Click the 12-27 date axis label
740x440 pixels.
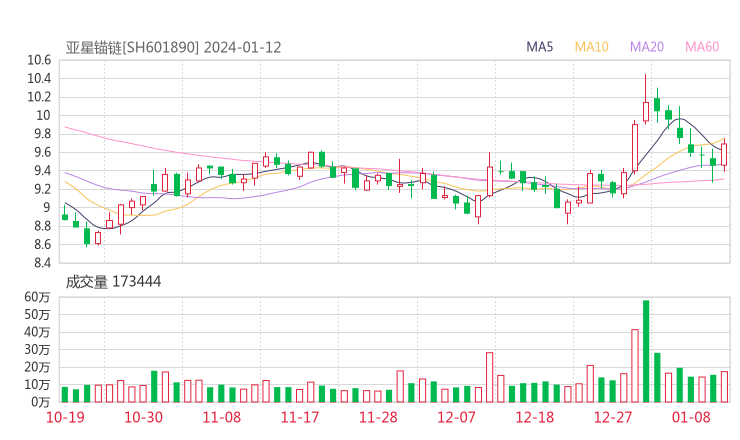612,417
